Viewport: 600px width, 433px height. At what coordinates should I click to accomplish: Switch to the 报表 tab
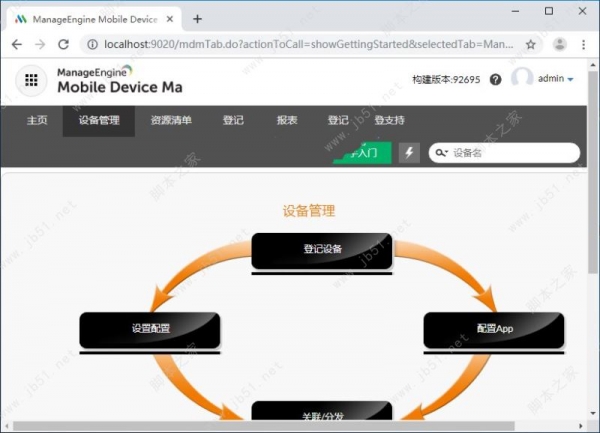point(287,120)
